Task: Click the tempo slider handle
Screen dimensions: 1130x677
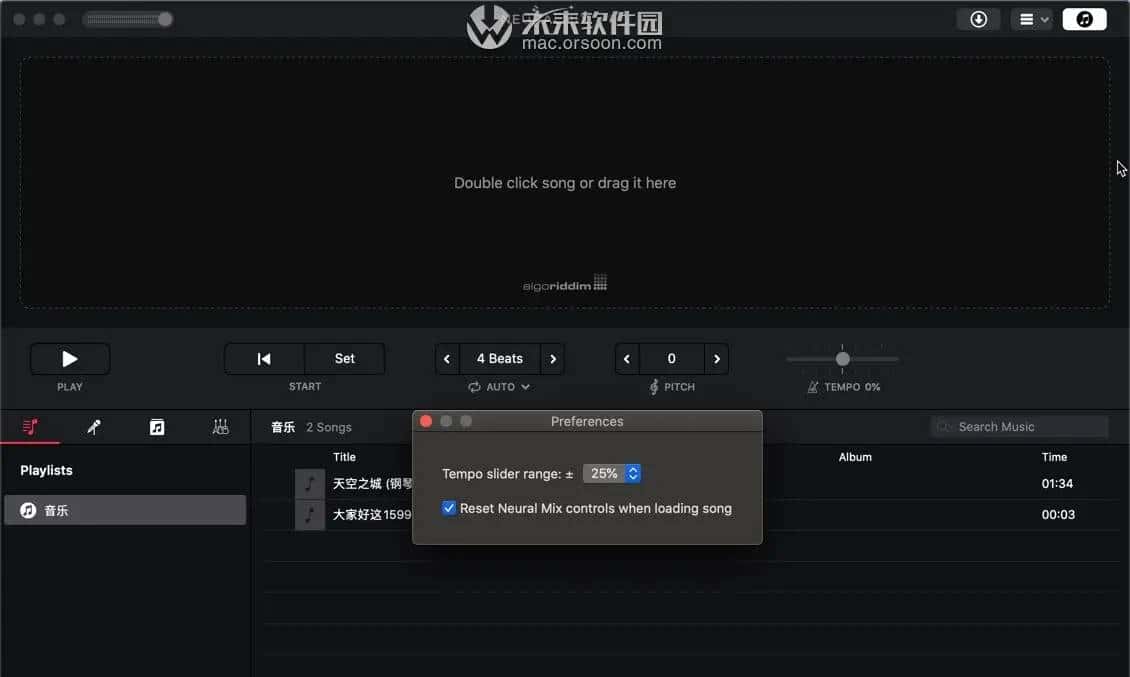Action: (843, 359)
